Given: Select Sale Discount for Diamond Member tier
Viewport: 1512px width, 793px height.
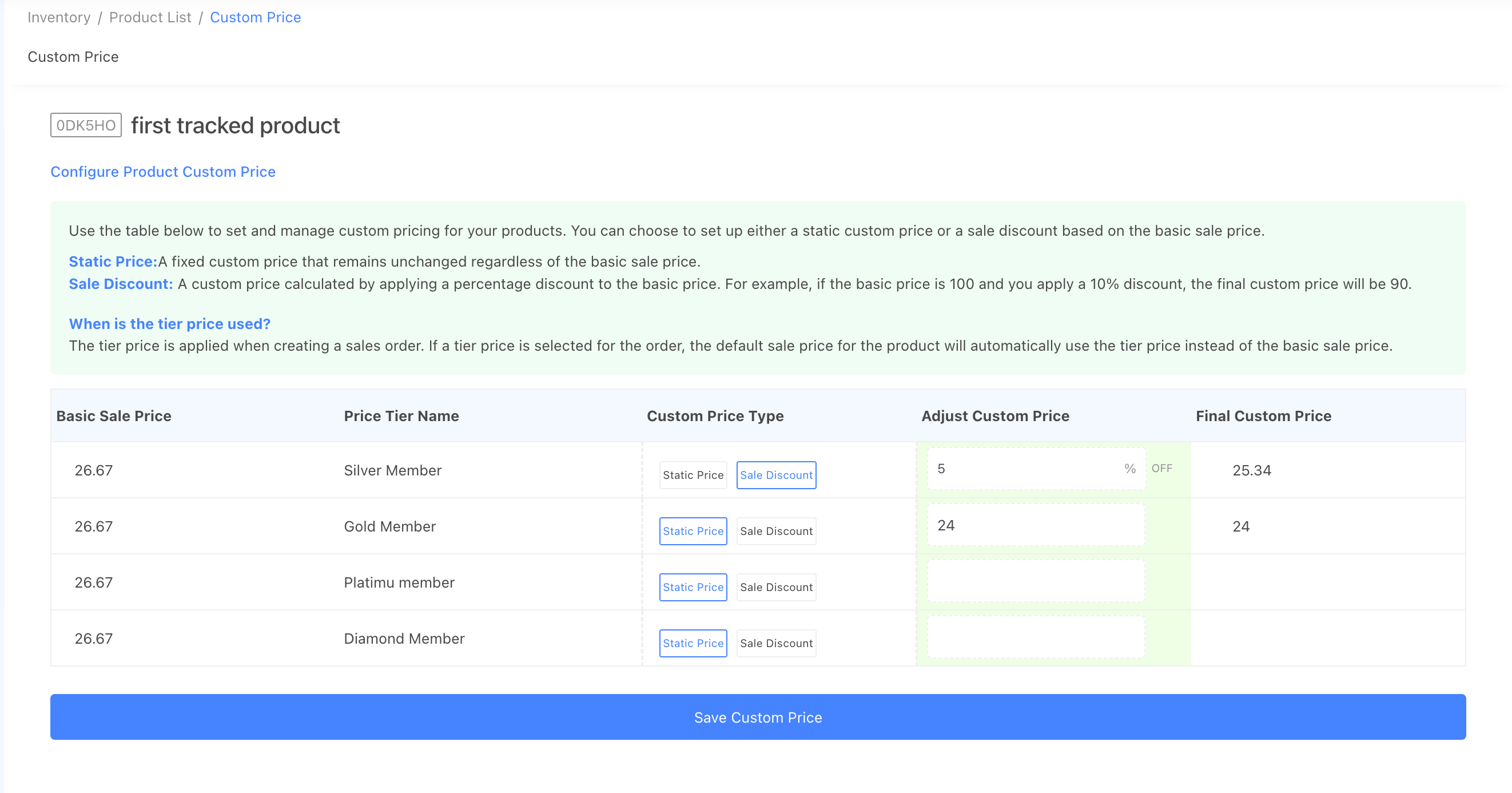Looking at the screenshot, I should pos(776,643).
